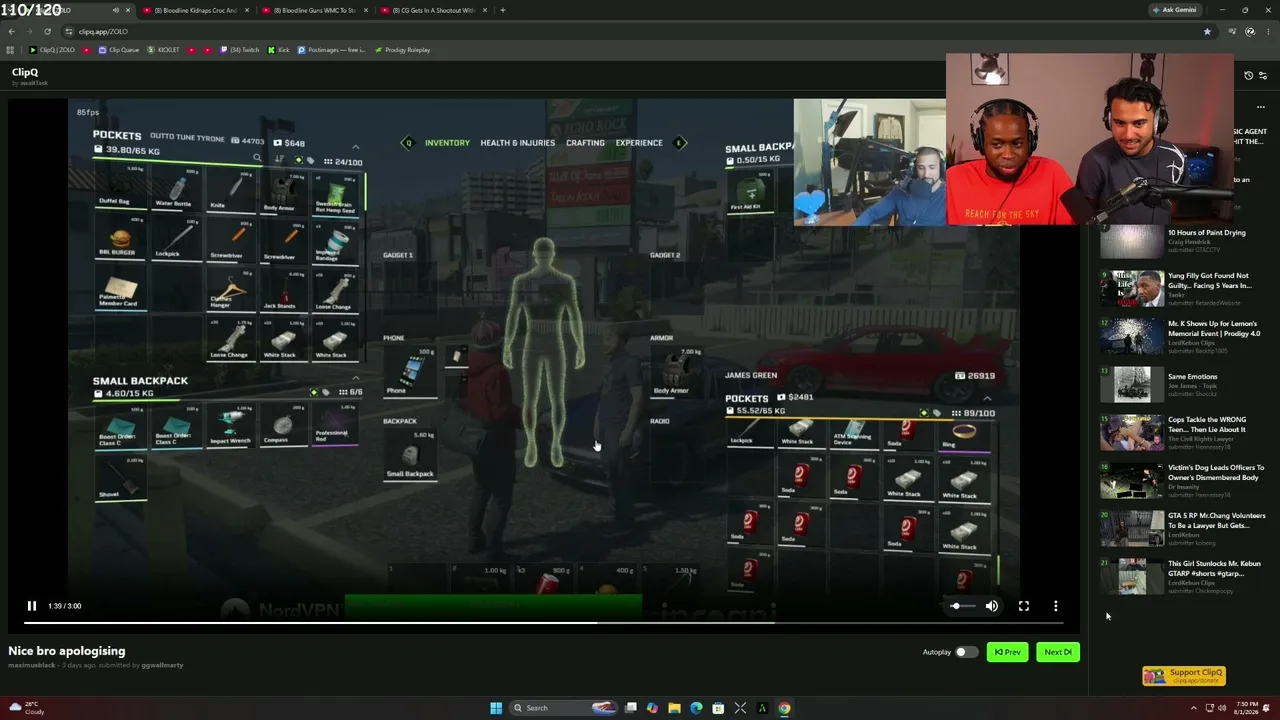Skip to the next clip with Next

tap(1057, 652)
